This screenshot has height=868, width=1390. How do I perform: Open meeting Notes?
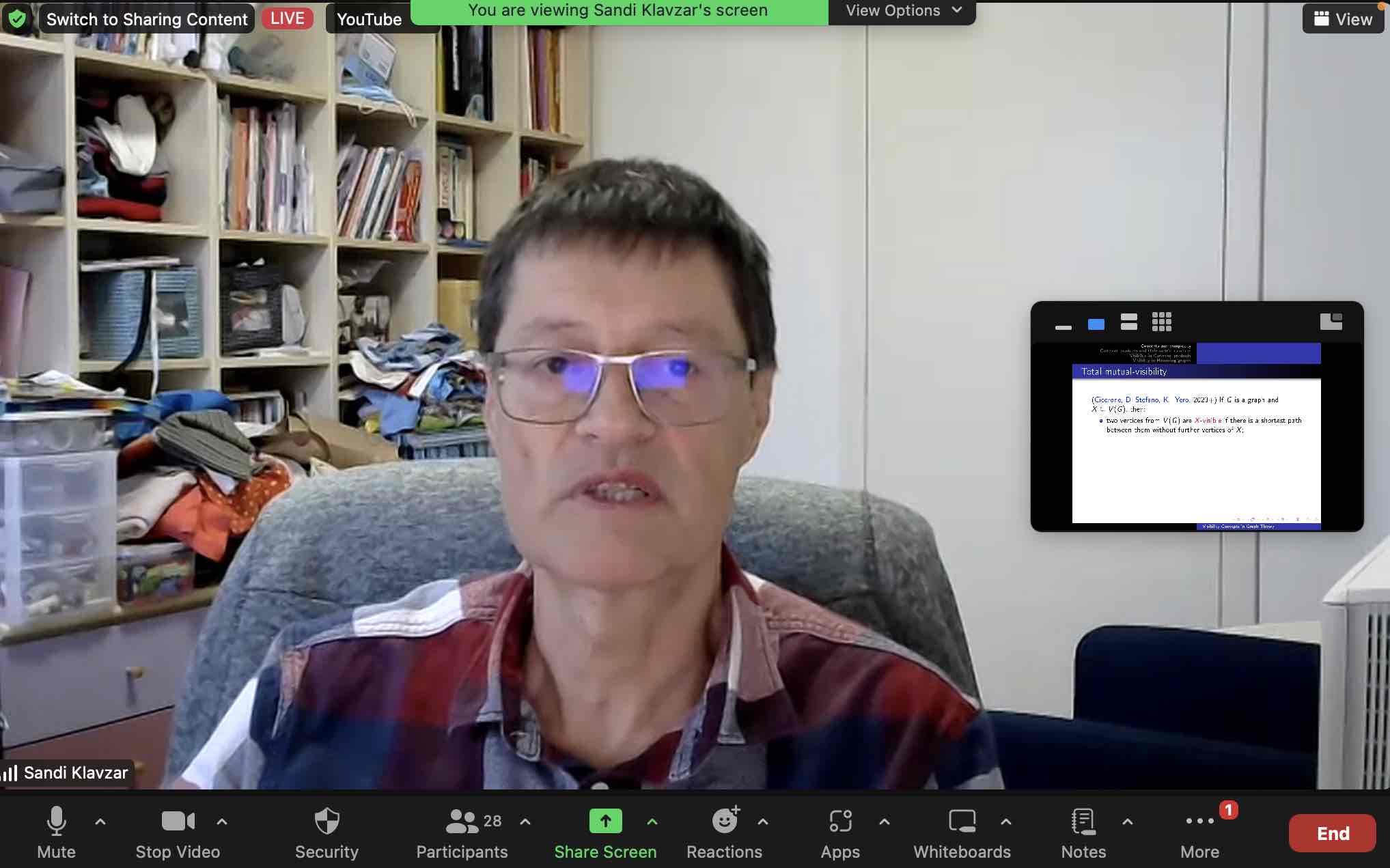1083,830
